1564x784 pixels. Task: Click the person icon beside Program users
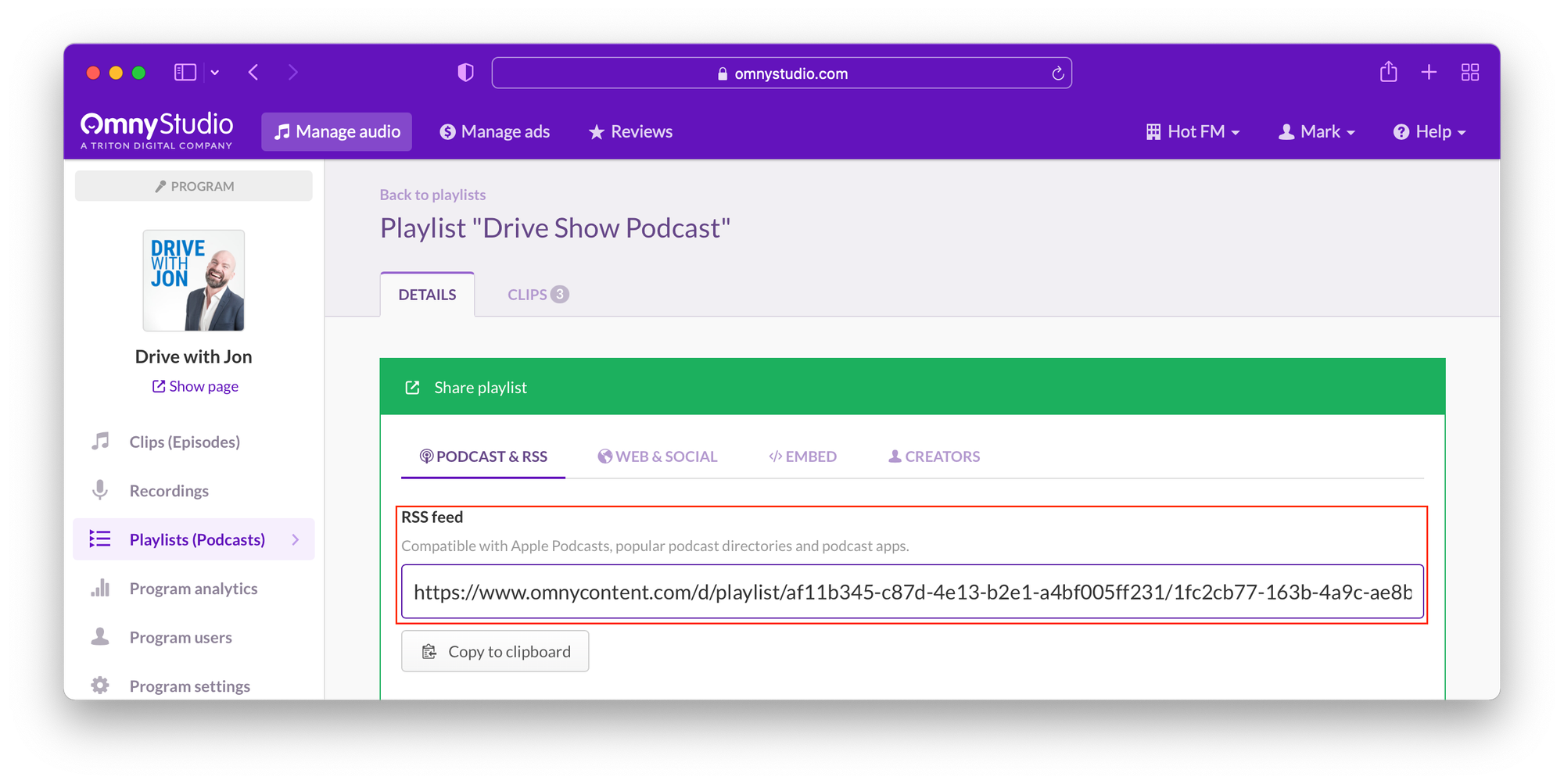pos(100,636)
